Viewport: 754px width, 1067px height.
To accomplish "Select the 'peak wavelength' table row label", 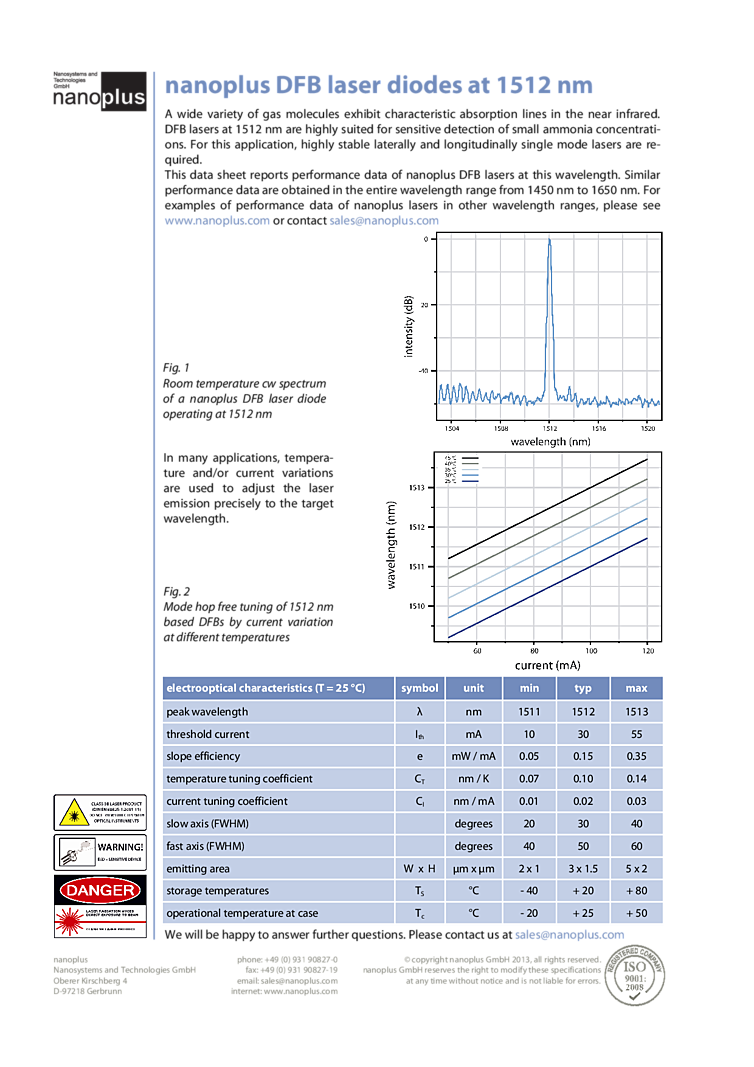I will point(207,712).
